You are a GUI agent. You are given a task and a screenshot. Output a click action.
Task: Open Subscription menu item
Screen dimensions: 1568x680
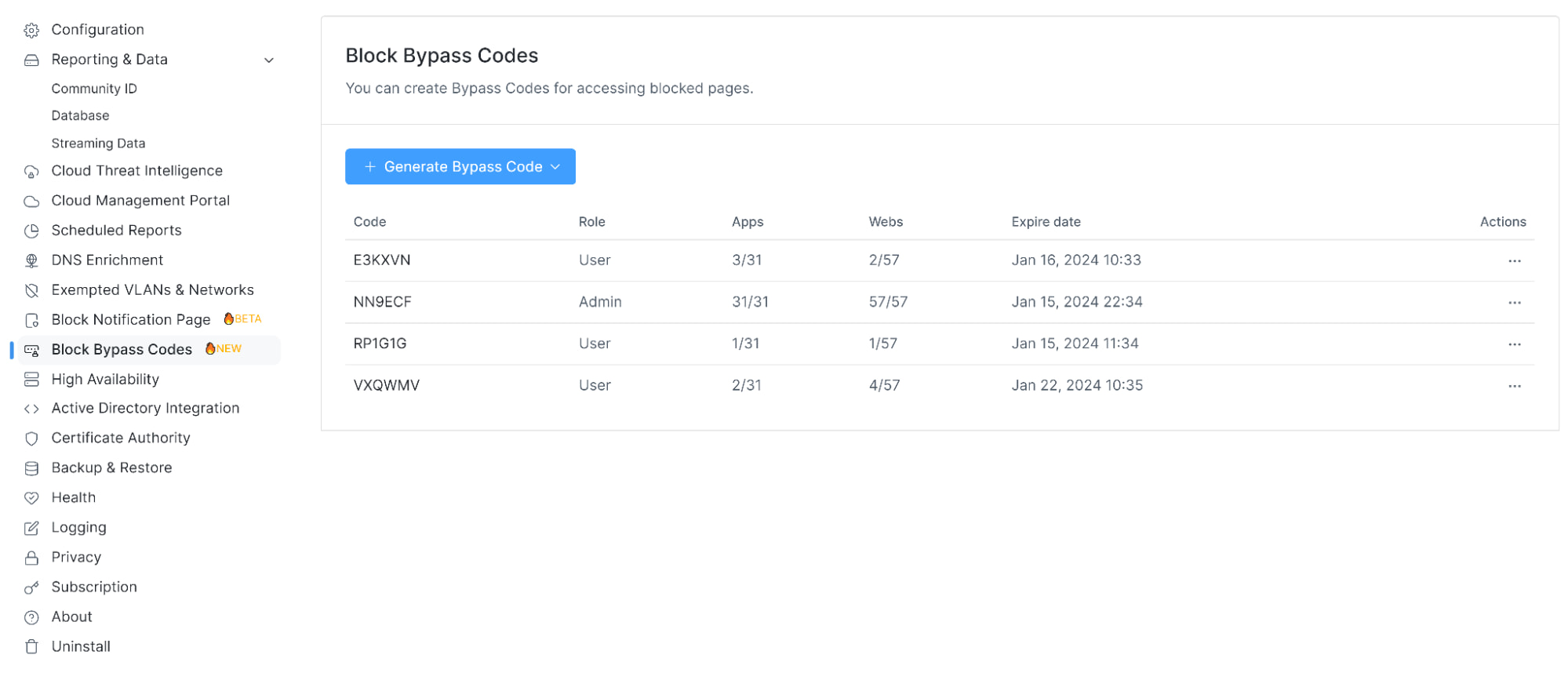pyautogui.click(x=94, y=587)
